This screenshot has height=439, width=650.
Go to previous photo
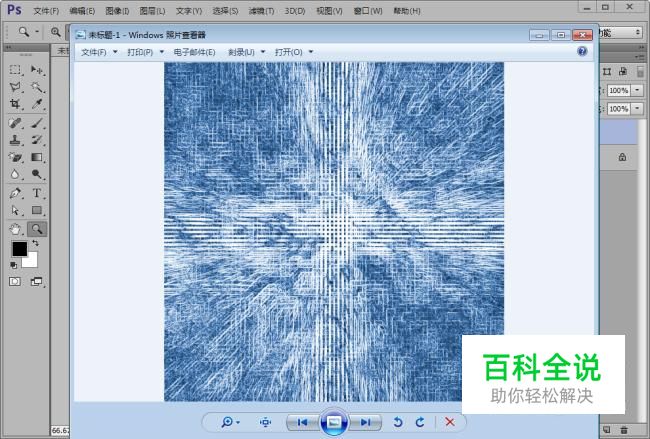pos(302,422)
